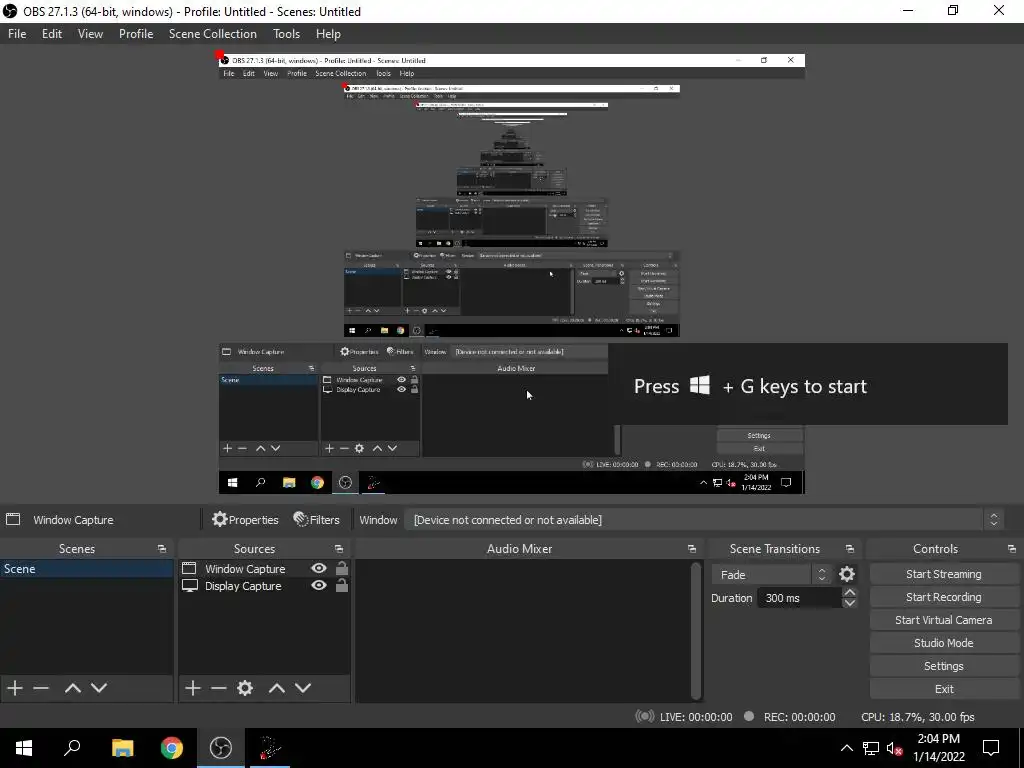Add a new source with plus icon

click(x=193, y=688)
